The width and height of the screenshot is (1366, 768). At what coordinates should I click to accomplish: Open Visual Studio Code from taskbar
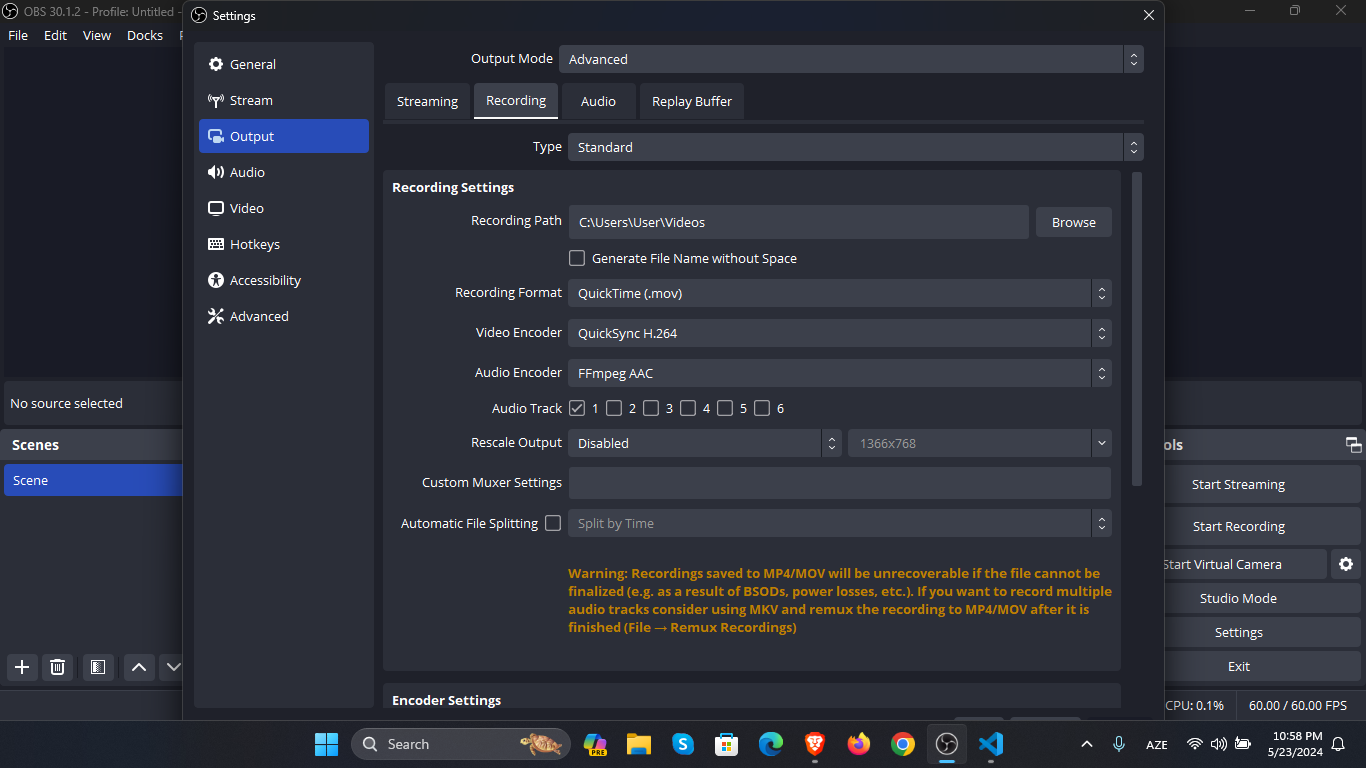pyautogui.click(x=991, y=744)
